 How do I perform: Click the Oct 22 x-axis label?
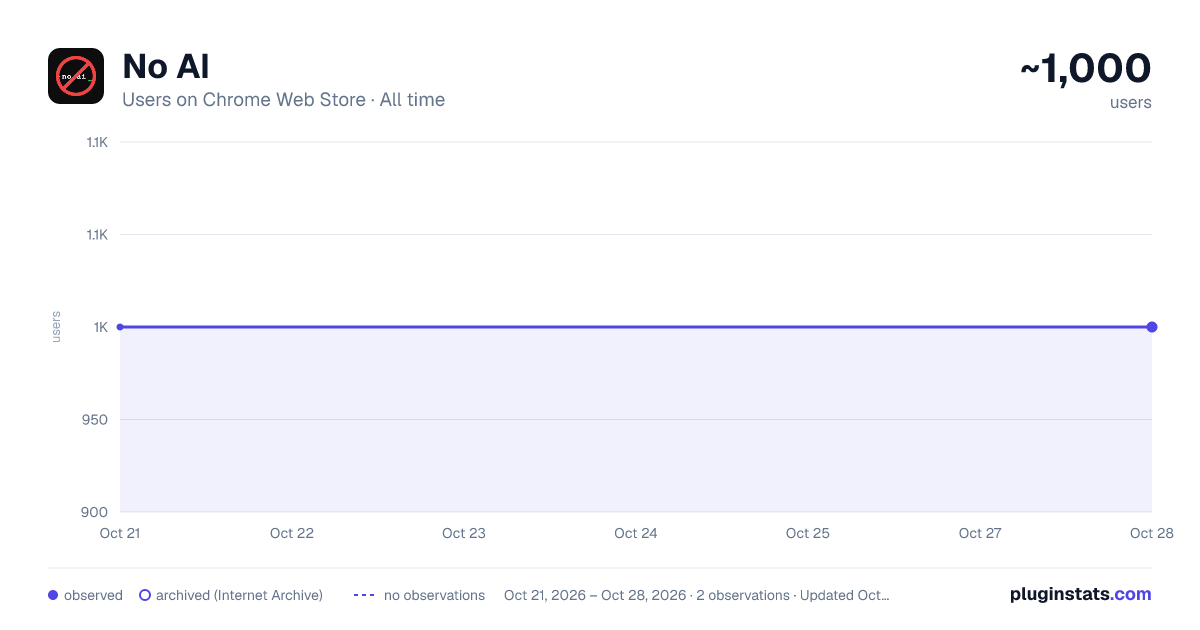pos(292,533)
